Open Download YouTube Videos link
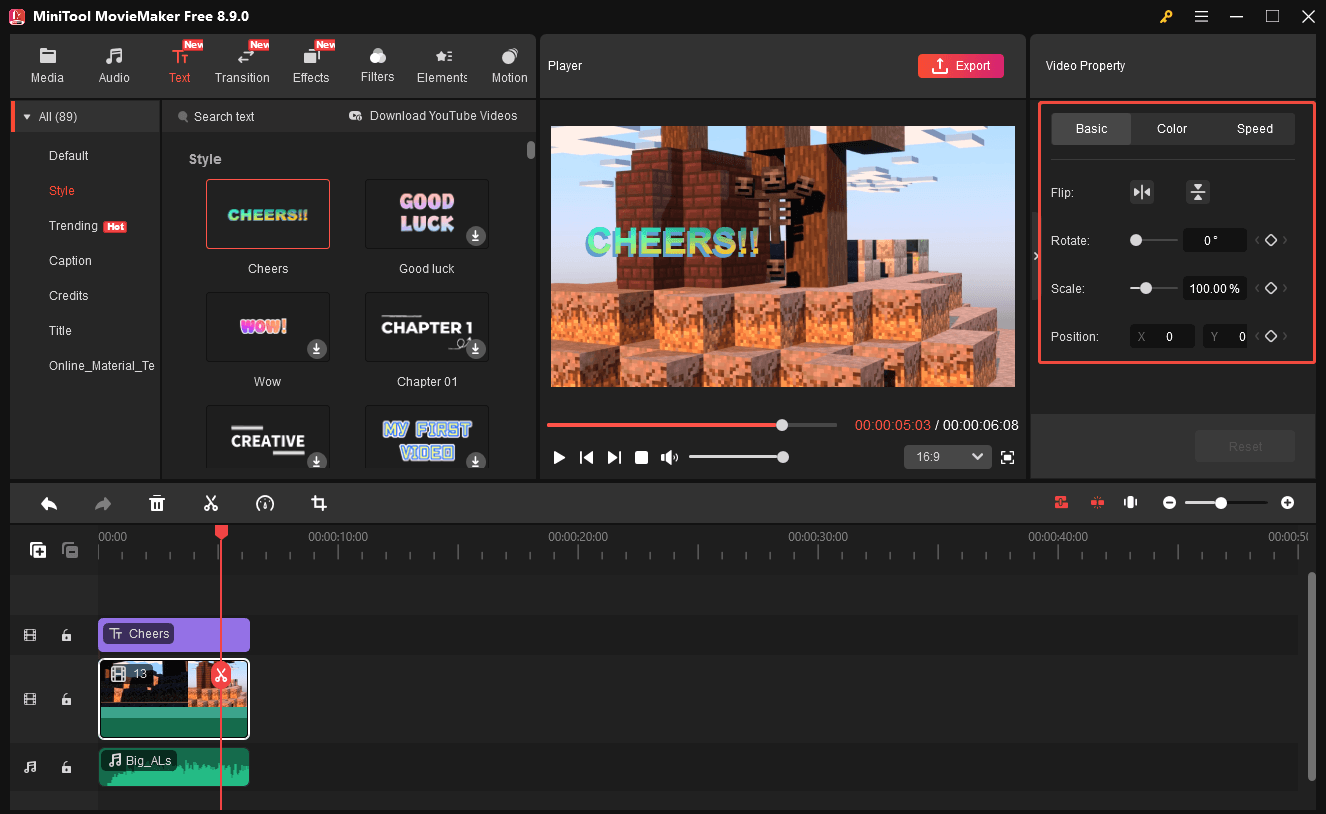The width and height of the screenshot is (1326, 814). pos(433,116)
